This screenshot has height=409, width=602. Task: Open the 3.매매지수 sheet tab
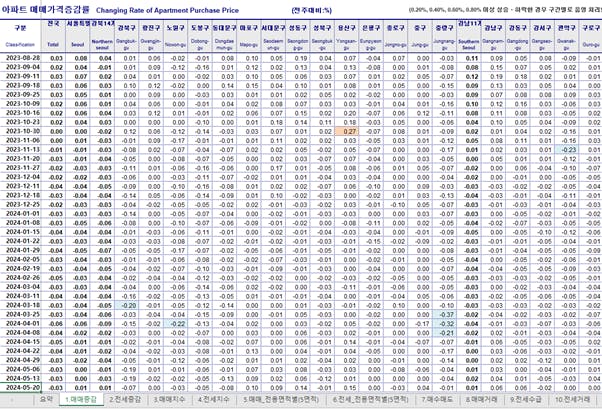[x=169, y=399]
